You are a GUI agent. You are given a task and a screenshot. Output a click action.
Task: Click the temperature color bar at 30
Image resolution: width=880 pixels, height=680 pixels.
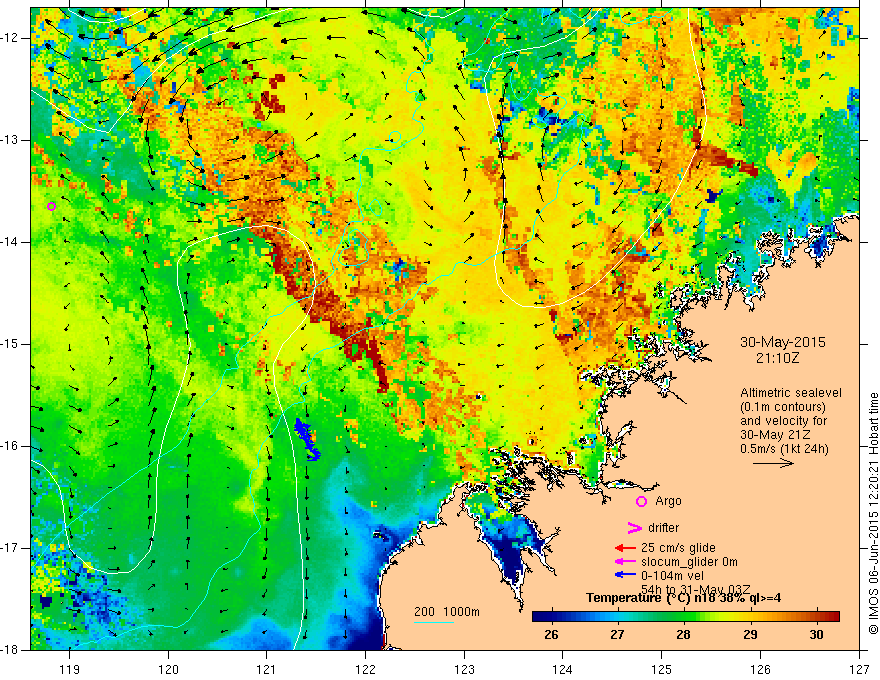pyautogui.click(x=817, y=617)
